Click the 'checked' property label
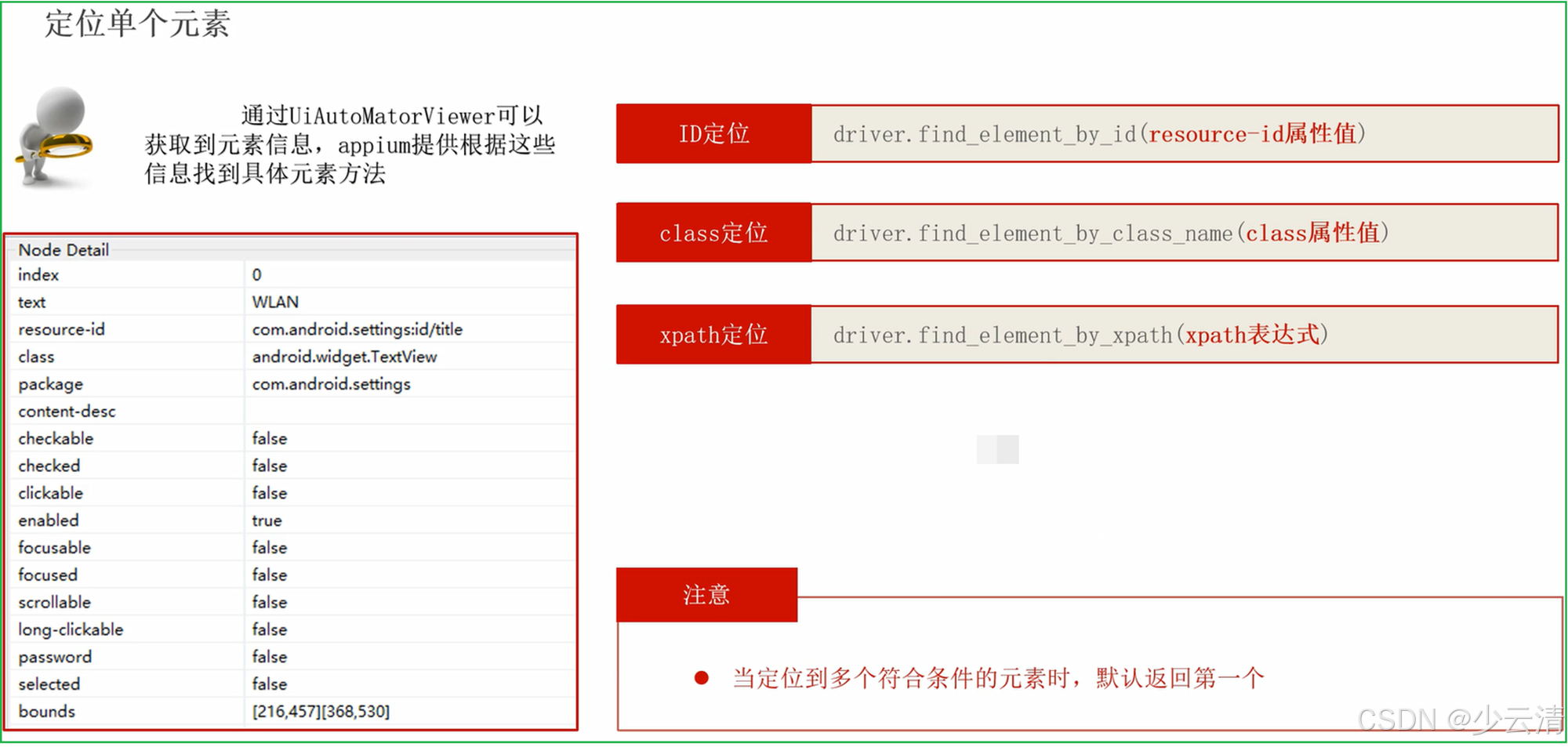 click(x=49, y=466)
